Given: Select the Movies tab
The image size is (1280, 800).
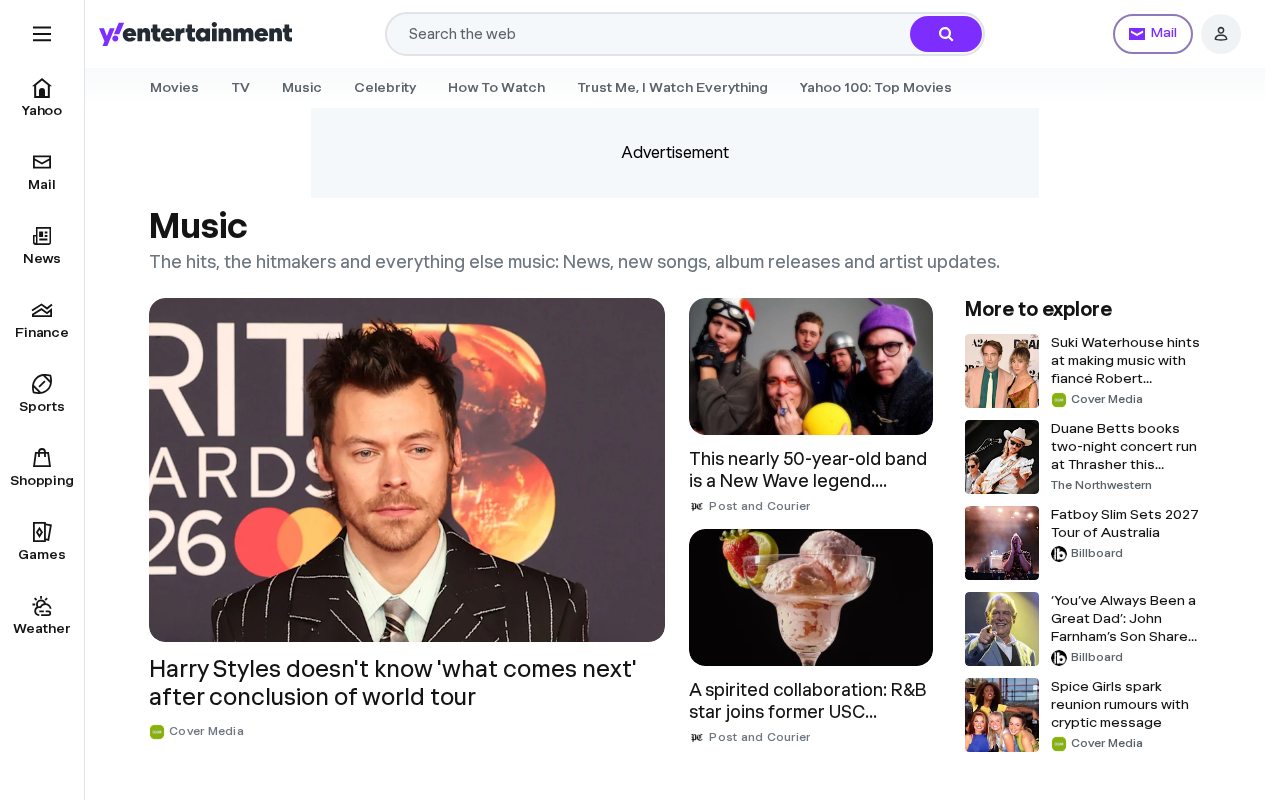Looking at the screenshot, I should tap(174, 88).
